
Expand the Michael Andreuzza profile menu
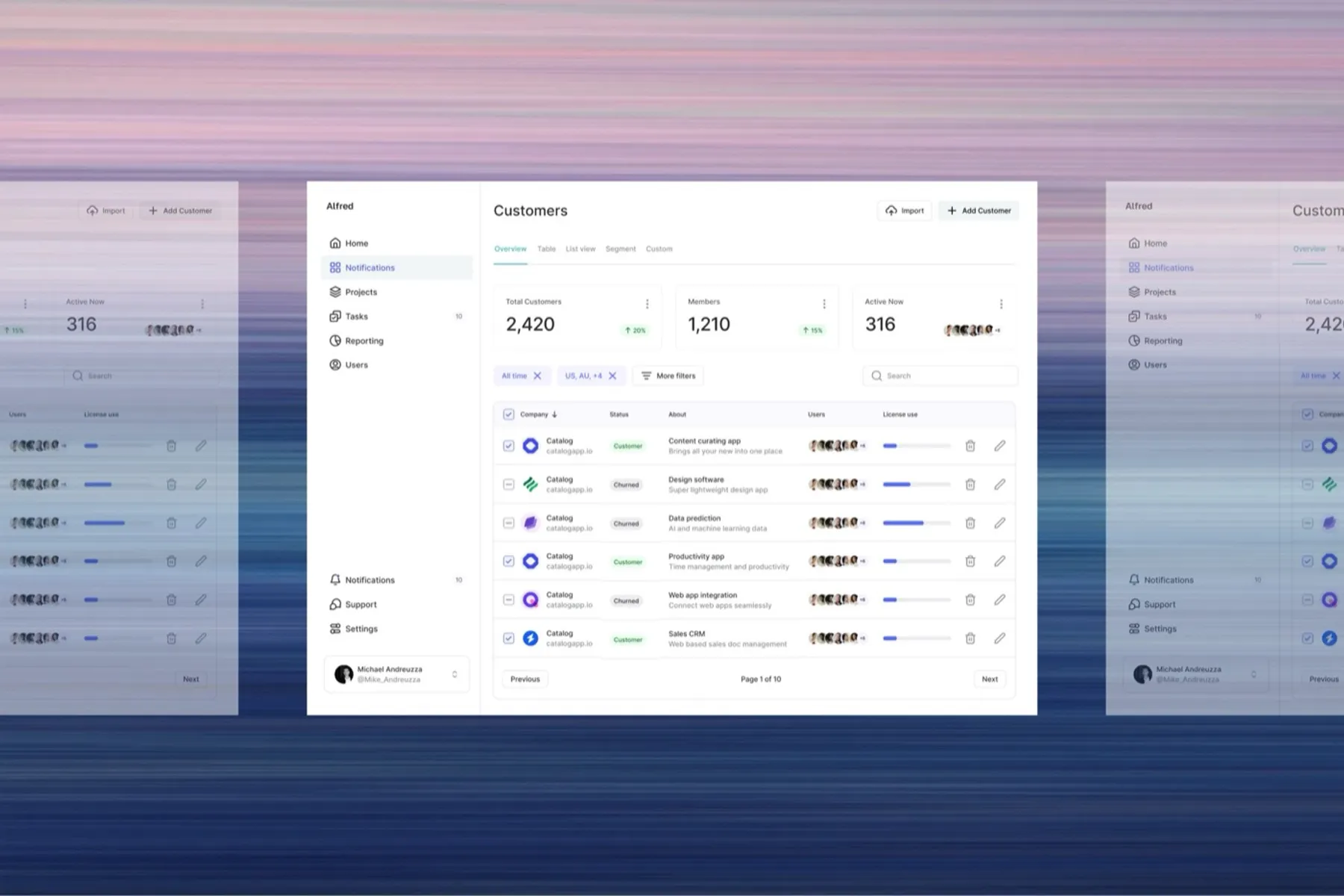pyautogui.click(x=454, y=673)
